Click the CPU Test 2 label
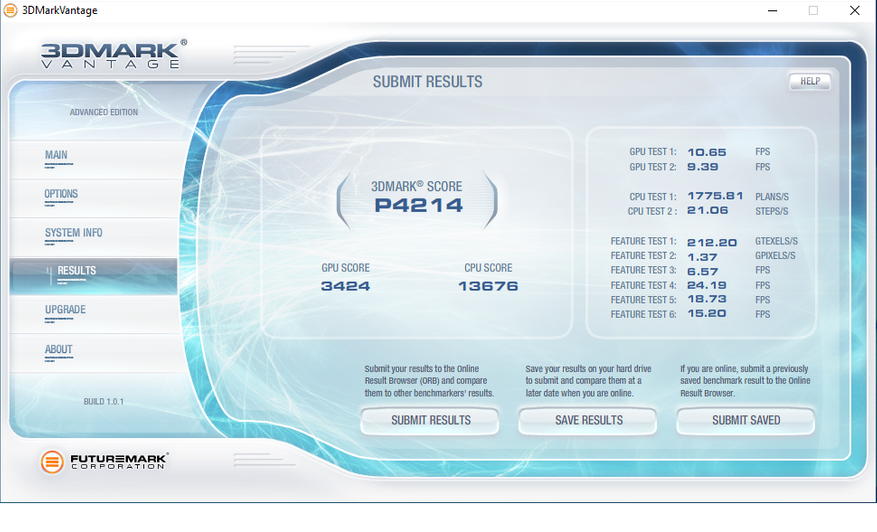 652,211
